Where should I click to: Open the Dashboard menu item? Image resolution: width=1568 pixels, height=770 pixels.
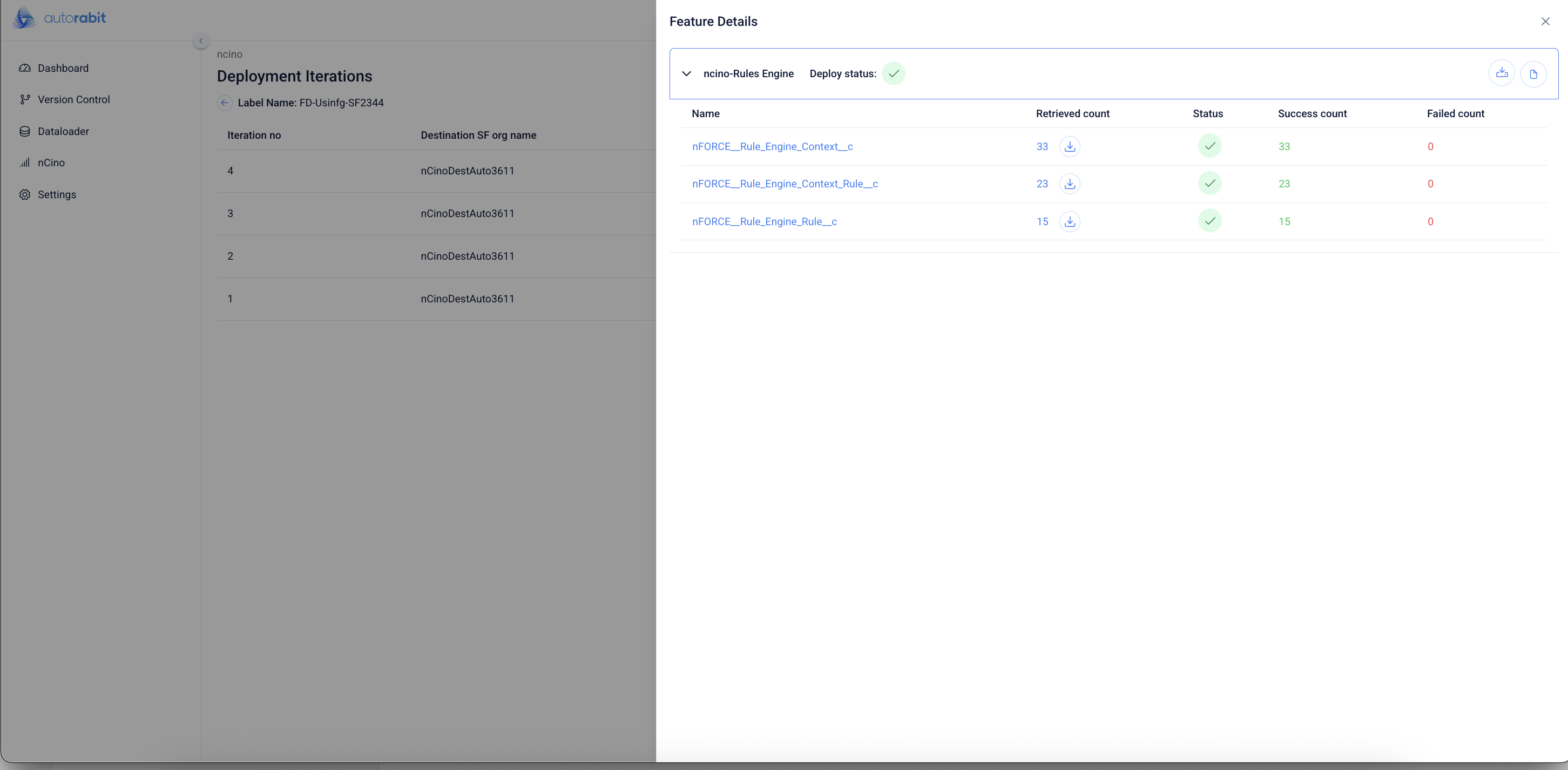click(63, 68)
